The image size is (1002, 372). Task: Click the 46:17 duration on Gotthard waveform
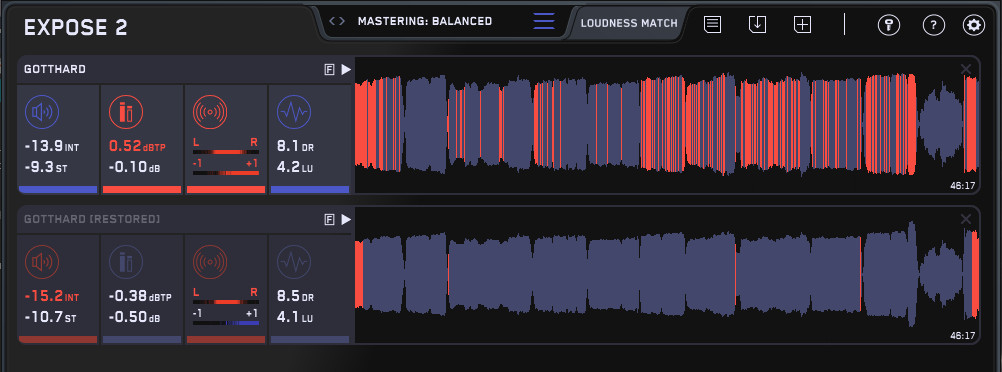point(963,186)
